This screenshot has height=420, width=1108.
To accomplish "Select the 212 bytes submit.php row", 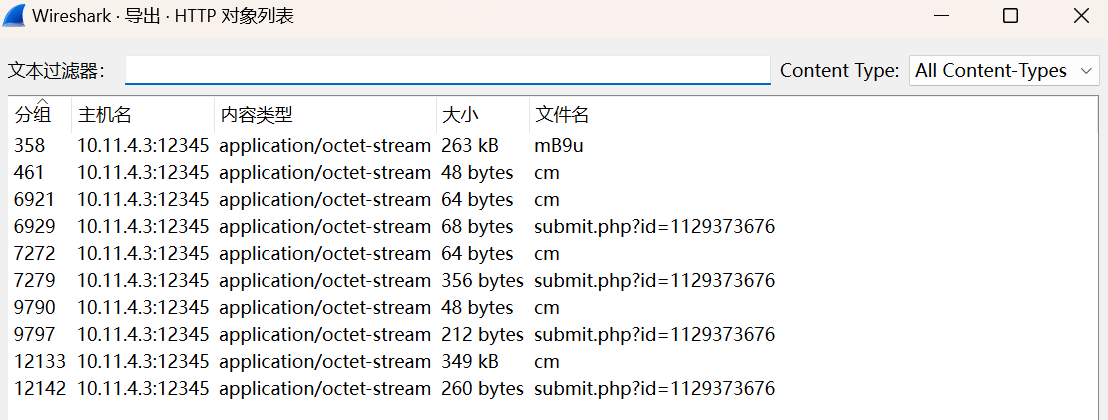I will 654,335.
